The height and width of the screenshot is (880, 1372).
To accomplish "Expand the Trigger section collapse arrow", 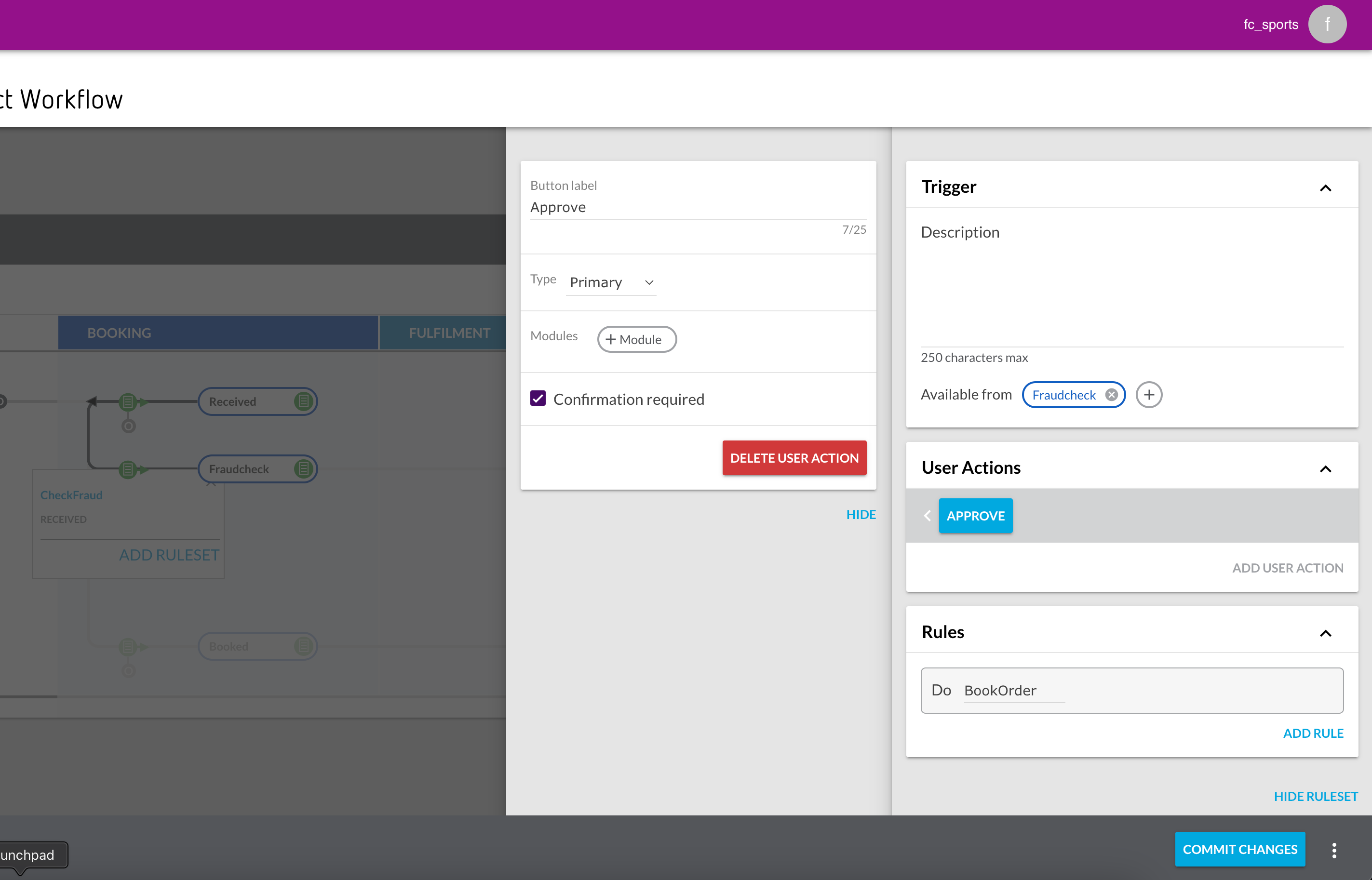I will [x=1326, y=187].
